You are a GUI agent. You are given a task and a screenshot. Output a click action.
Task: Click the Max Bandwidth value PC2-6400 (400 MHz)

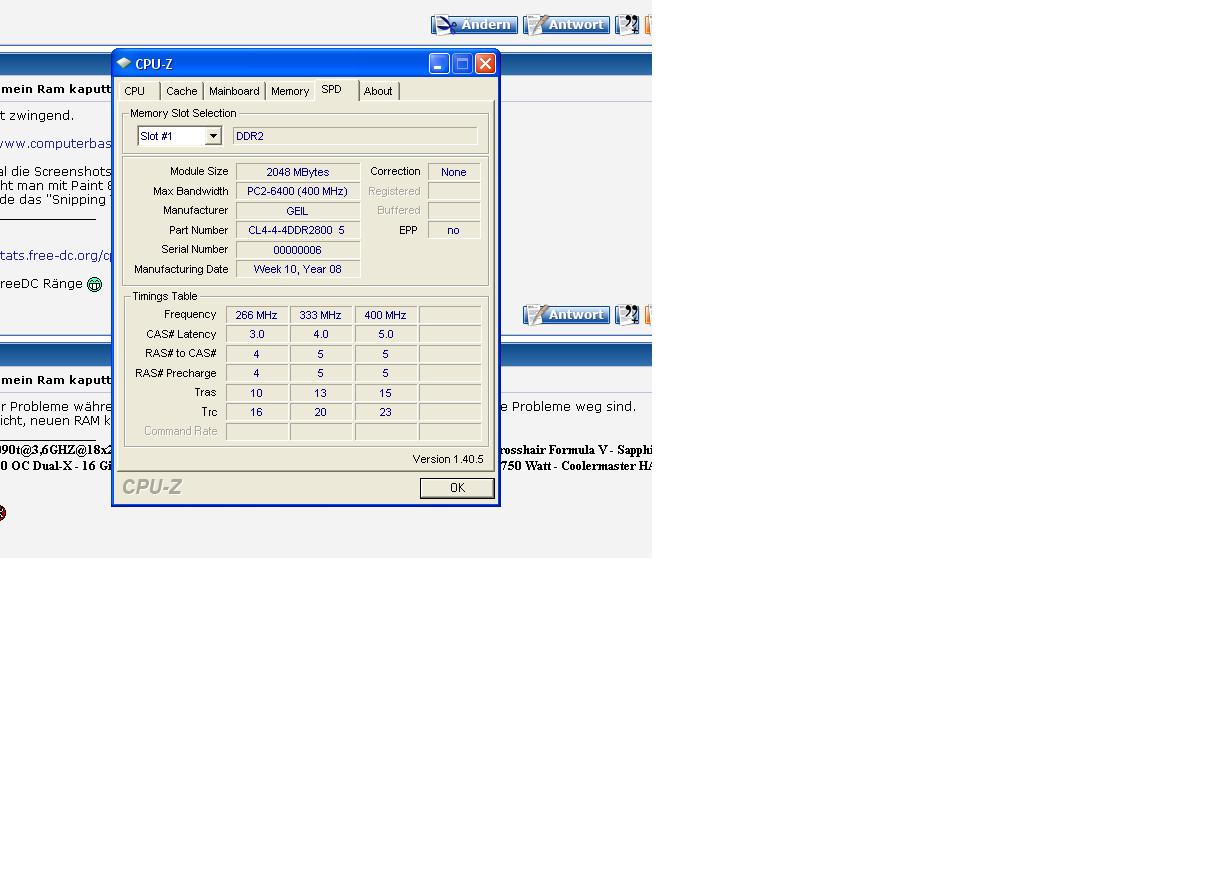[x=298, y=191]
